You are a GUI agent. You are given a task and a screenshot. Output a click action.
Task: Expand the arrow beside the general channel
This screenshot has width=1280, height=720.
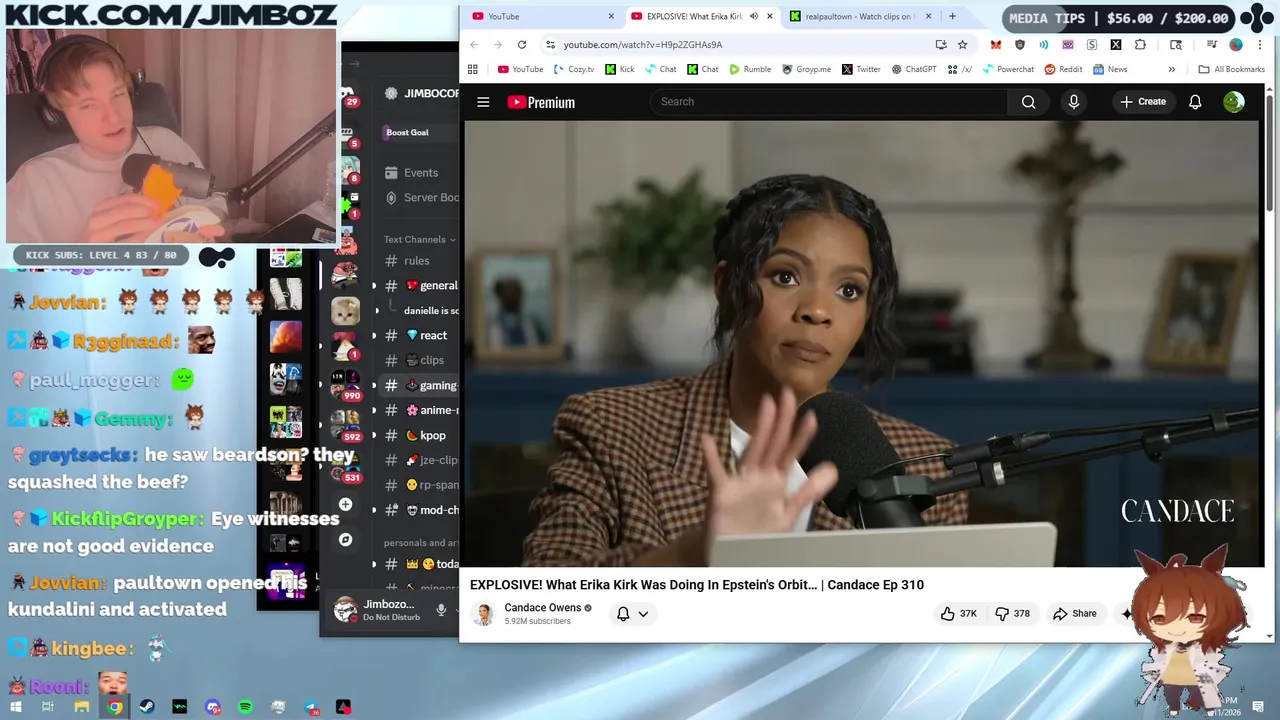pyautogui.click(x=375, y=286)
